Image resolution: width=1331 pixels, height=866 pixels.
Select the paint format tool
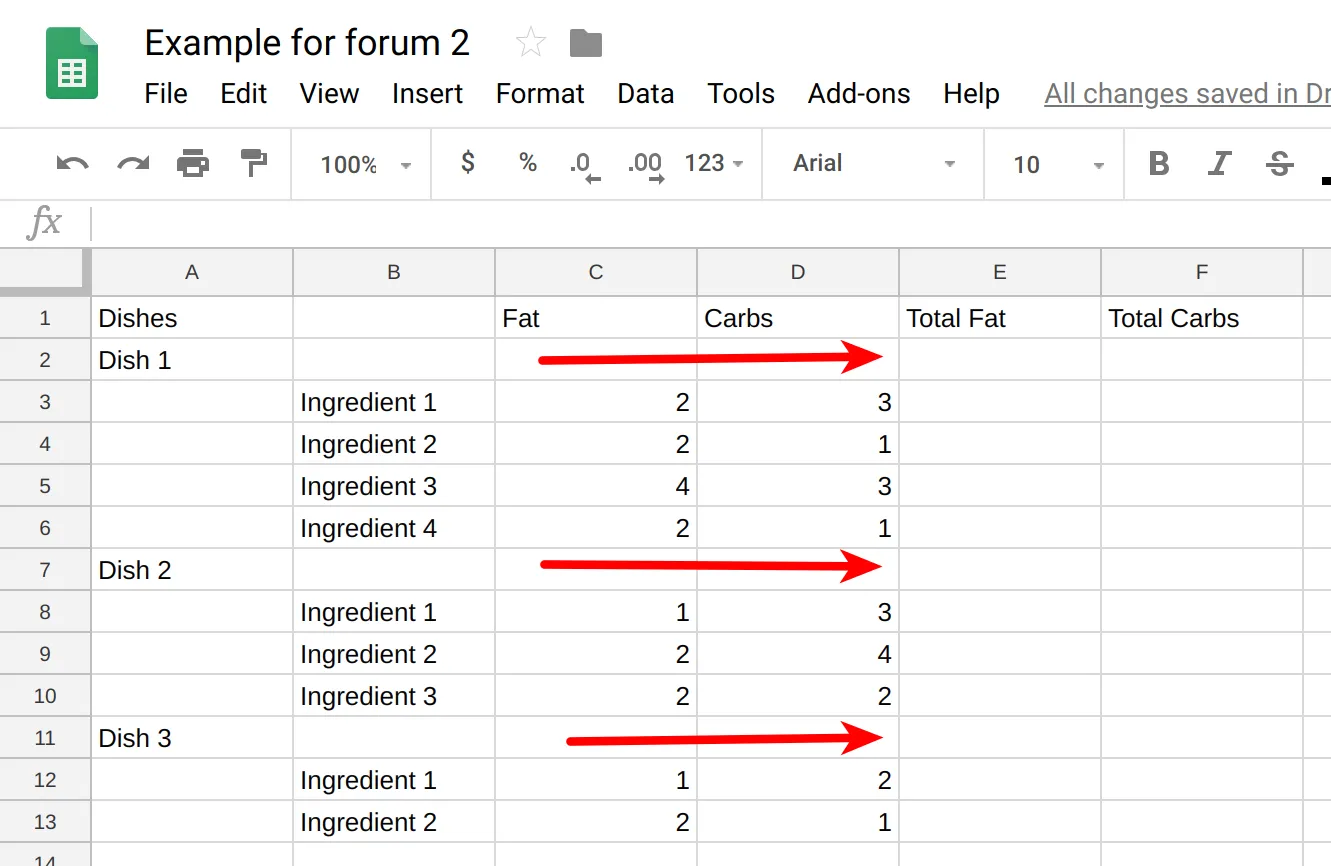[255, 164]
